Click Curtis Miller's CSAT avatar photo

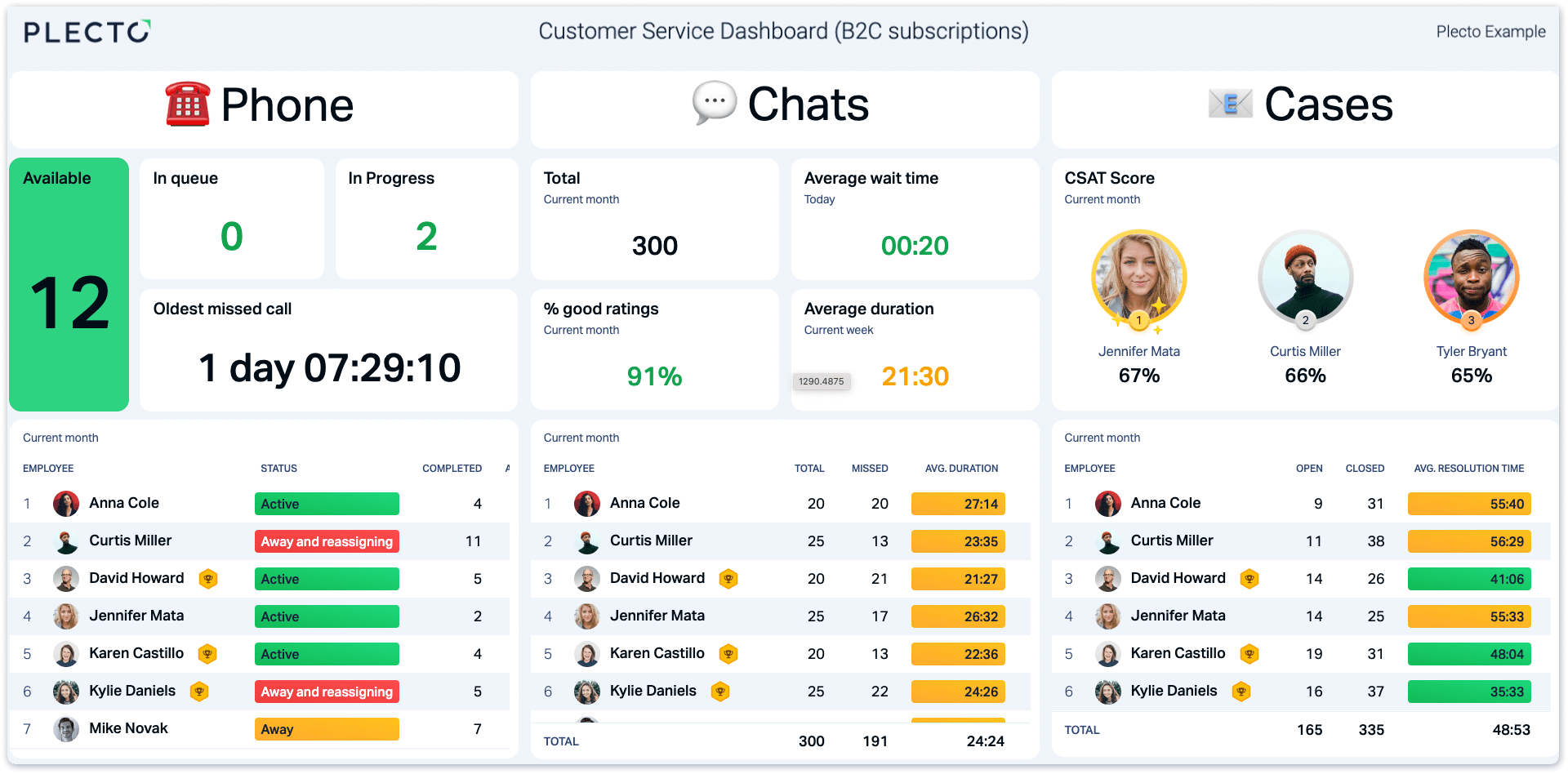(1305, 278)
